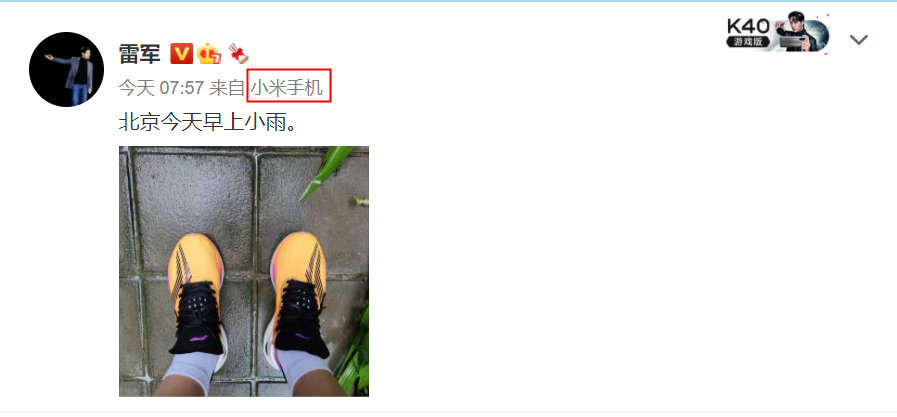Click the man holding phone in banner
Screen dimensions: 897x417
pos(795,32)
